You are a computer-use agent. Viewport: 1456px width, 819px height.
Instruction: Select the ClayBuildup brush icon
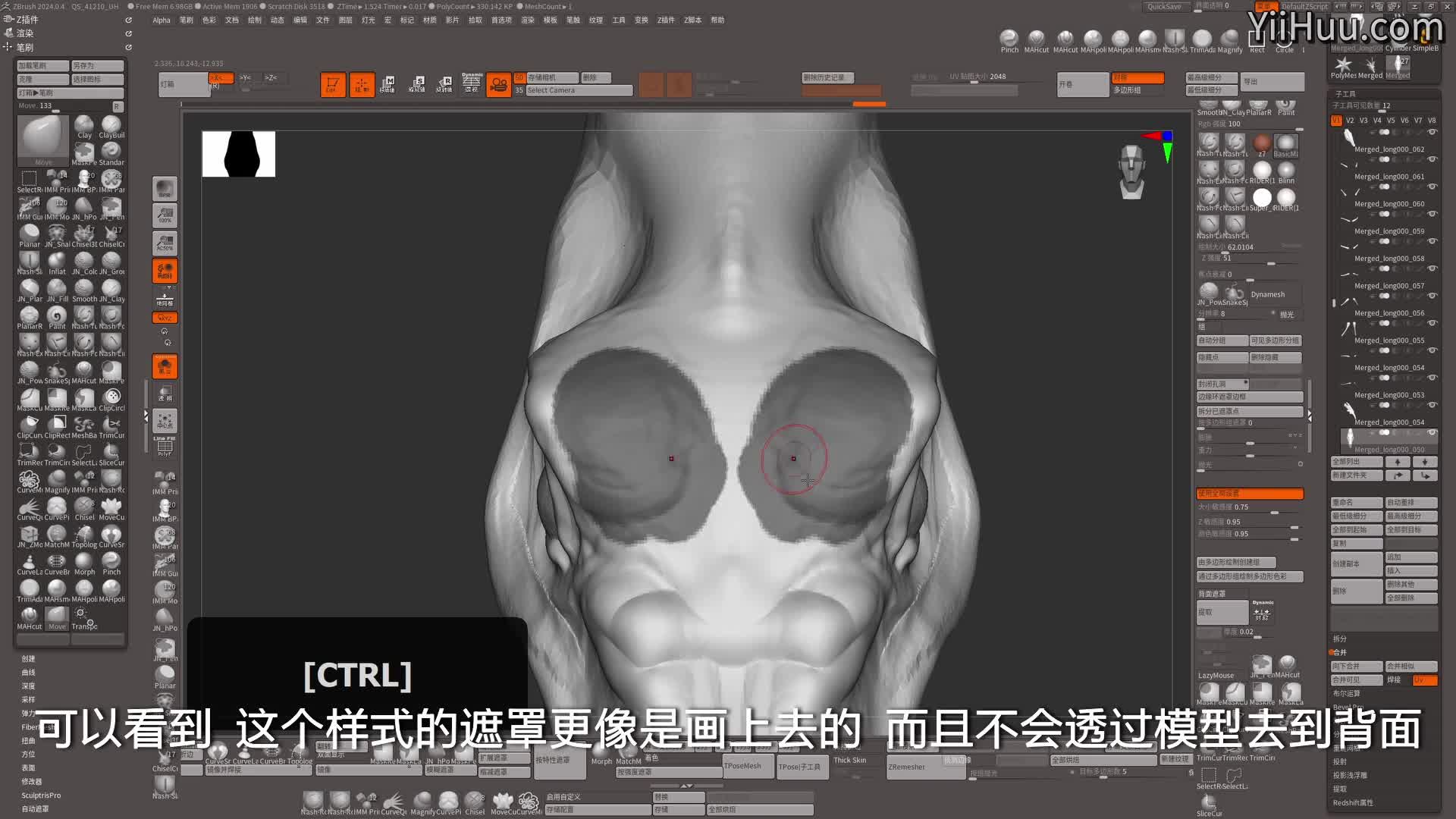(111, 125)
